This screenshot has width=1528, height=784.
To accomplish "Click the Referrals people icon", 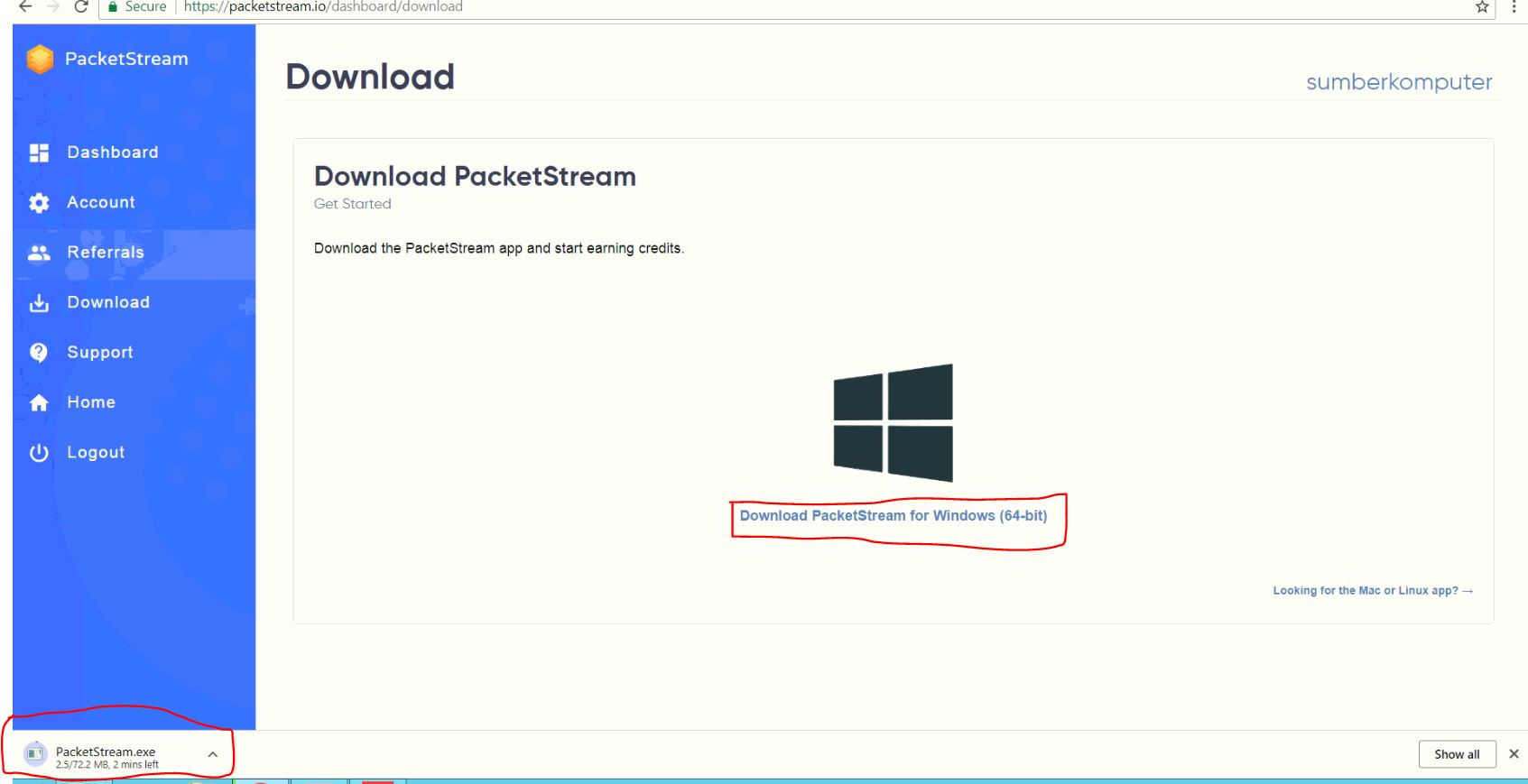I will [39, 253].
